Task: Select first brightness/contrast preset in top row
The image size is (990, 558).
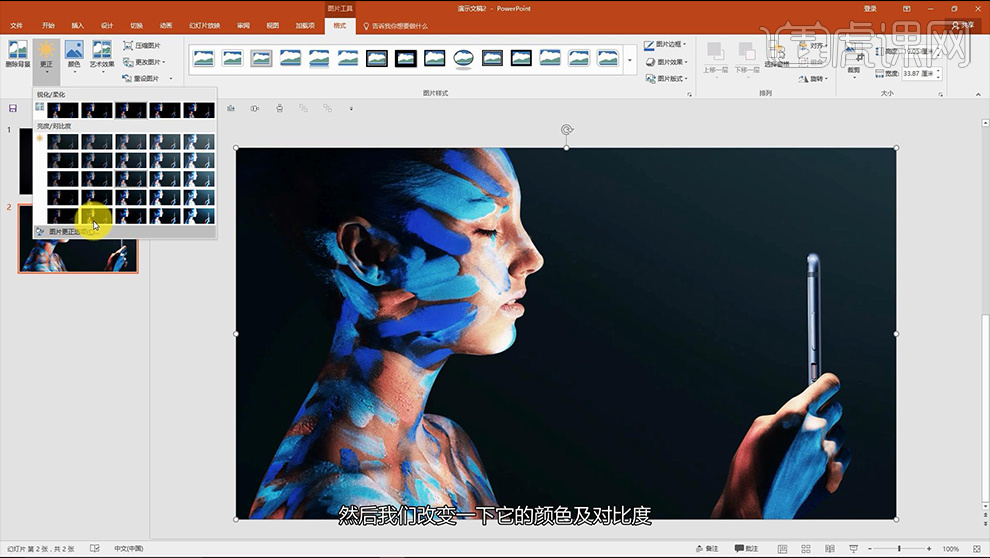Action: (63, 141)
